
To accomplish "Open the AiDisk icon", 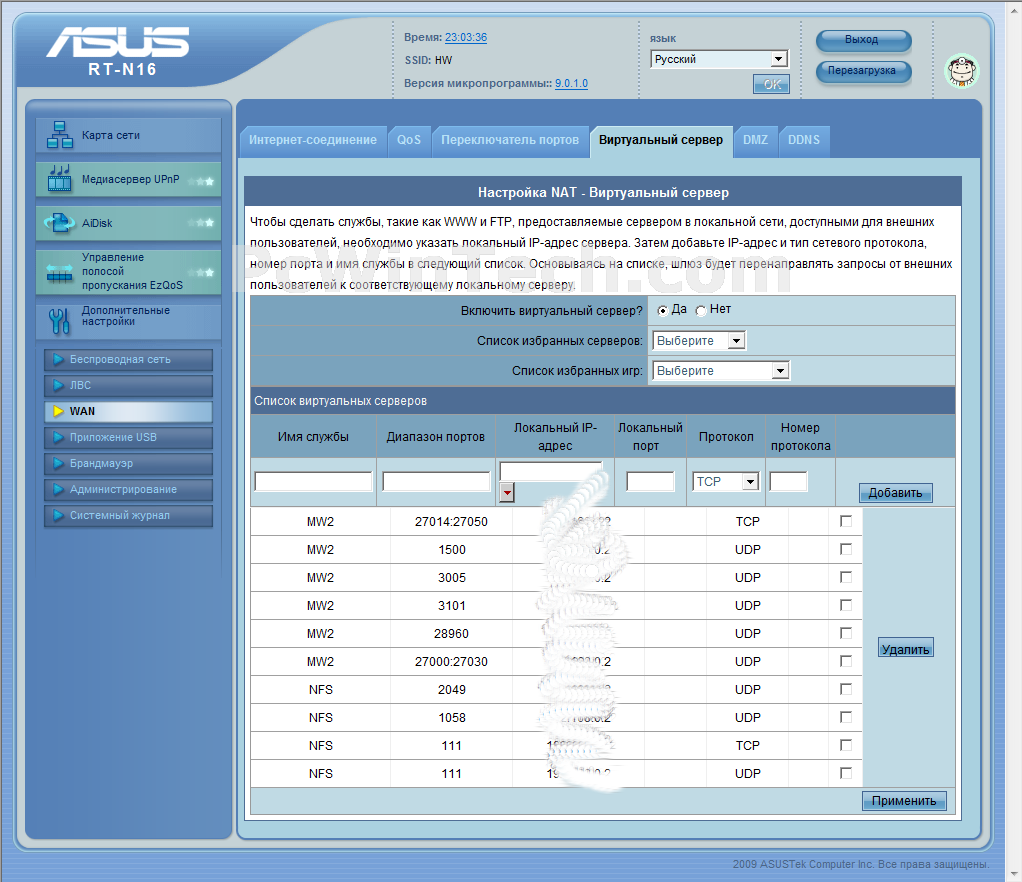I will (x=59, y=223).
